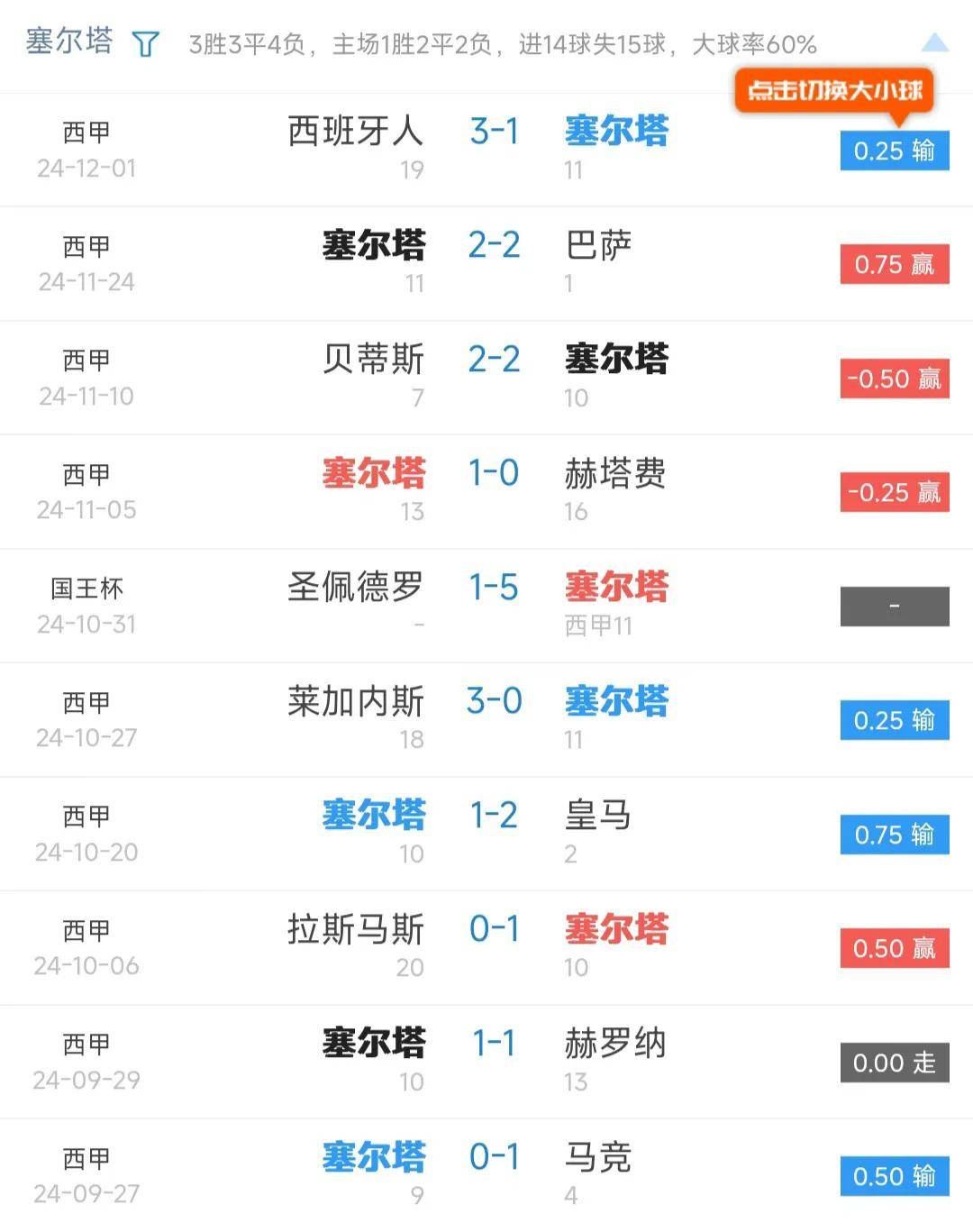Toggle handicap display to over/under mode

(836, 90)
